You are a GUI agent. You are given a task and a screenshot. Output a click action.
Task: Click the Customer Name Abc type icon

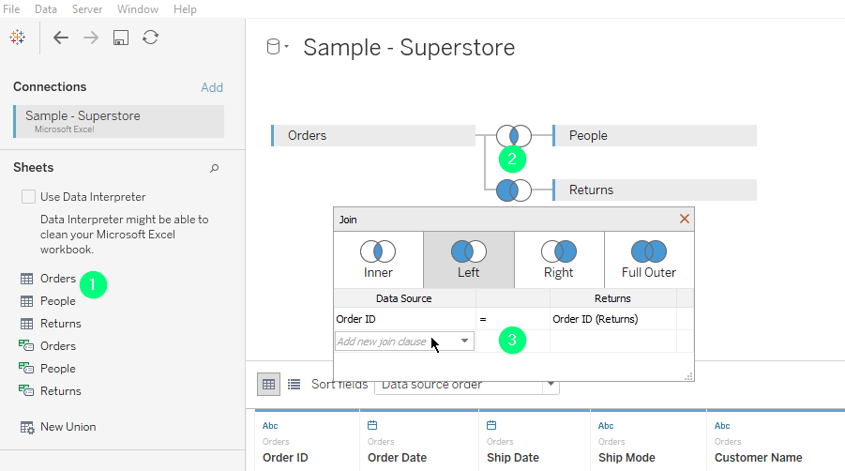click(722, 426)
